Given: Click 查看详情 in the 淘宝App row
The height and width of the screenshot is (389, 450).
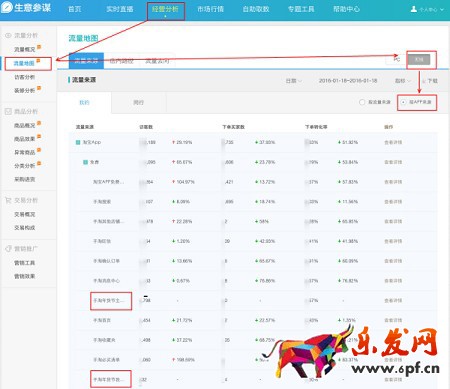Looking at the screenshot, I should point(393,142).
